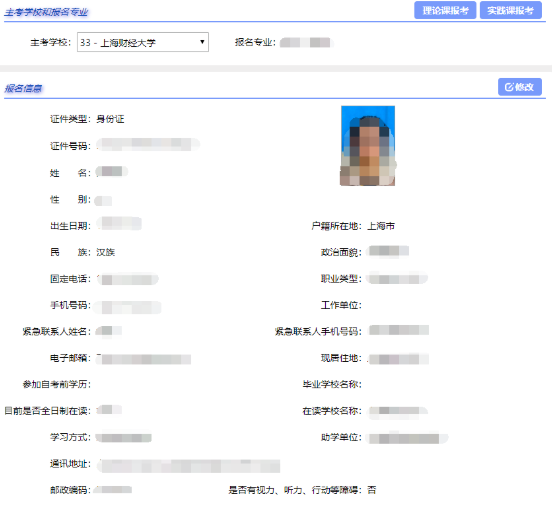Image resolution: width=552 pixels, height=511 pixels.
Task: Click the 学习方式 field label
Action: pyautogui.click(x=70, y=437)
